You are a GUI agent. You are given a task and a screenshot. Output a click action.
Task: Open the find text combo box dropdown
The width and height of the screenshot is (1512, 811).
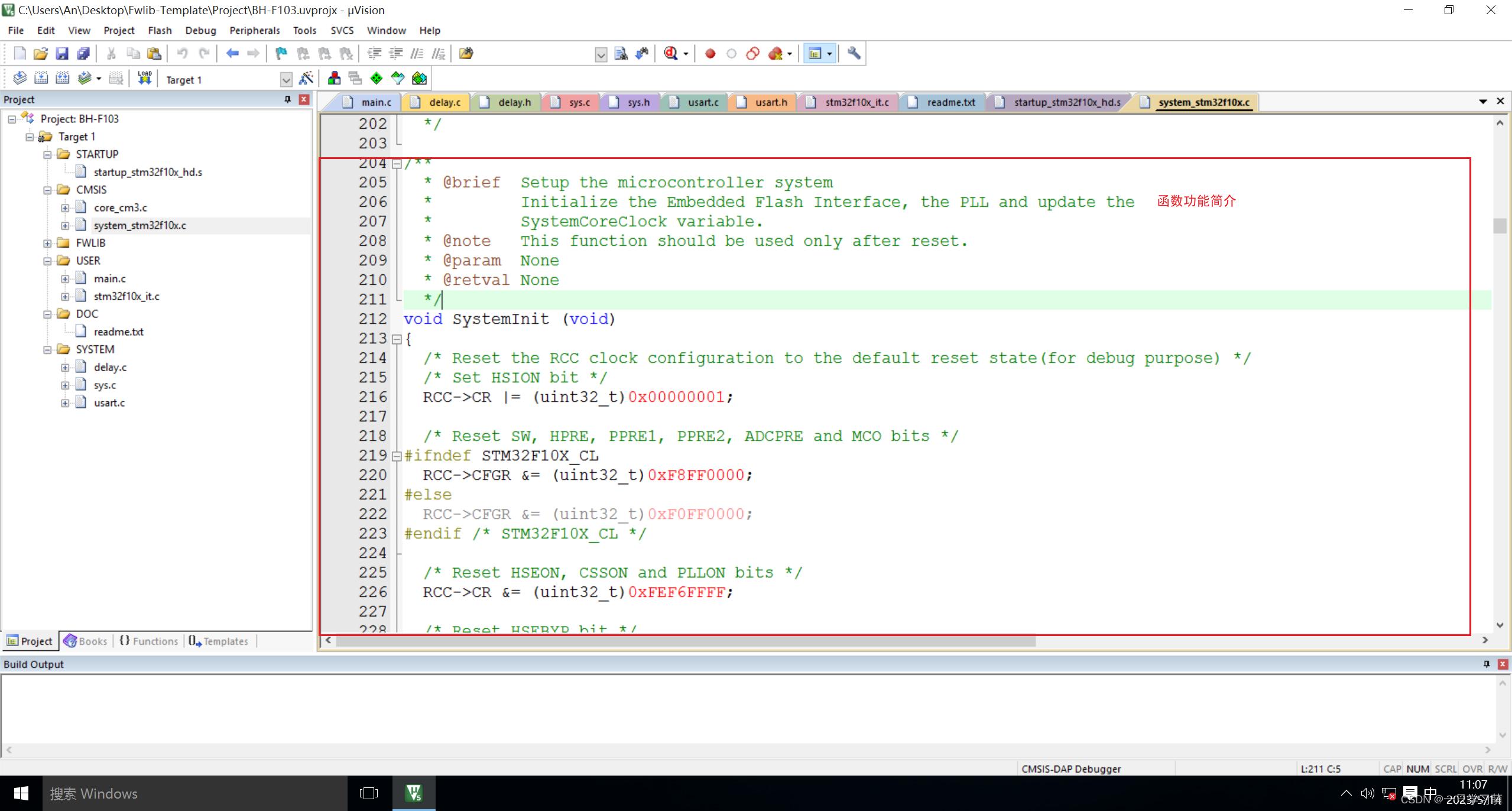coord(601,55)
